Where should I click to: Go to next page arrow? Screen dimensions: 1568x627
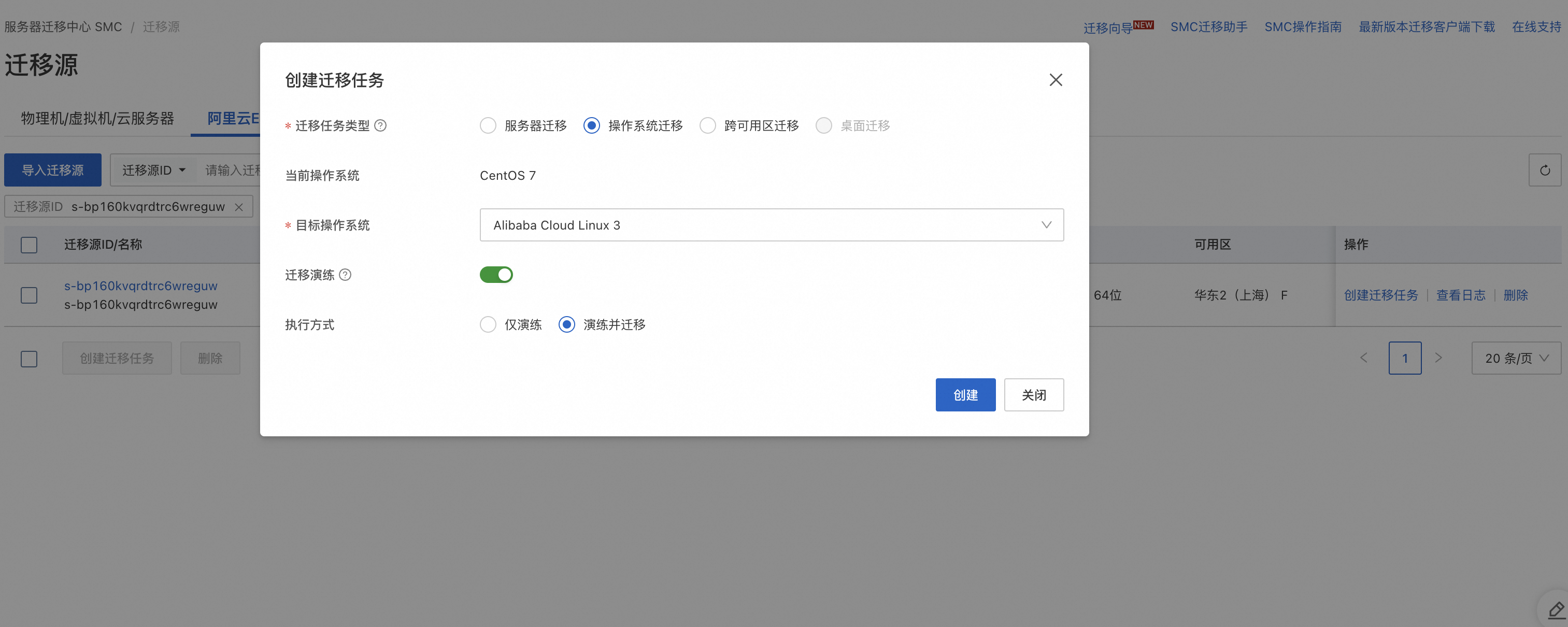tap(1438, 358)
